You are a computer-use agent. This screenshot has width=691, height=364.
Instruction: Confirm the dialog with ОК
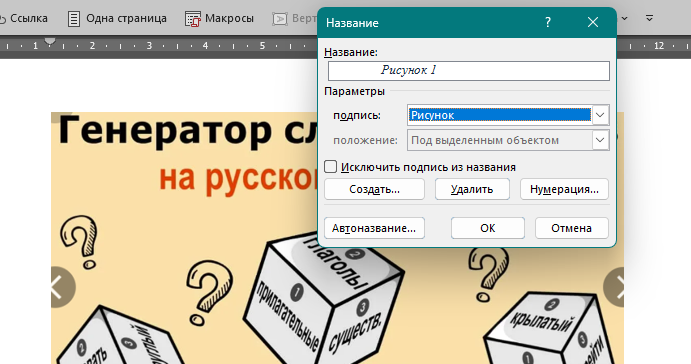[x=488, y=228]
